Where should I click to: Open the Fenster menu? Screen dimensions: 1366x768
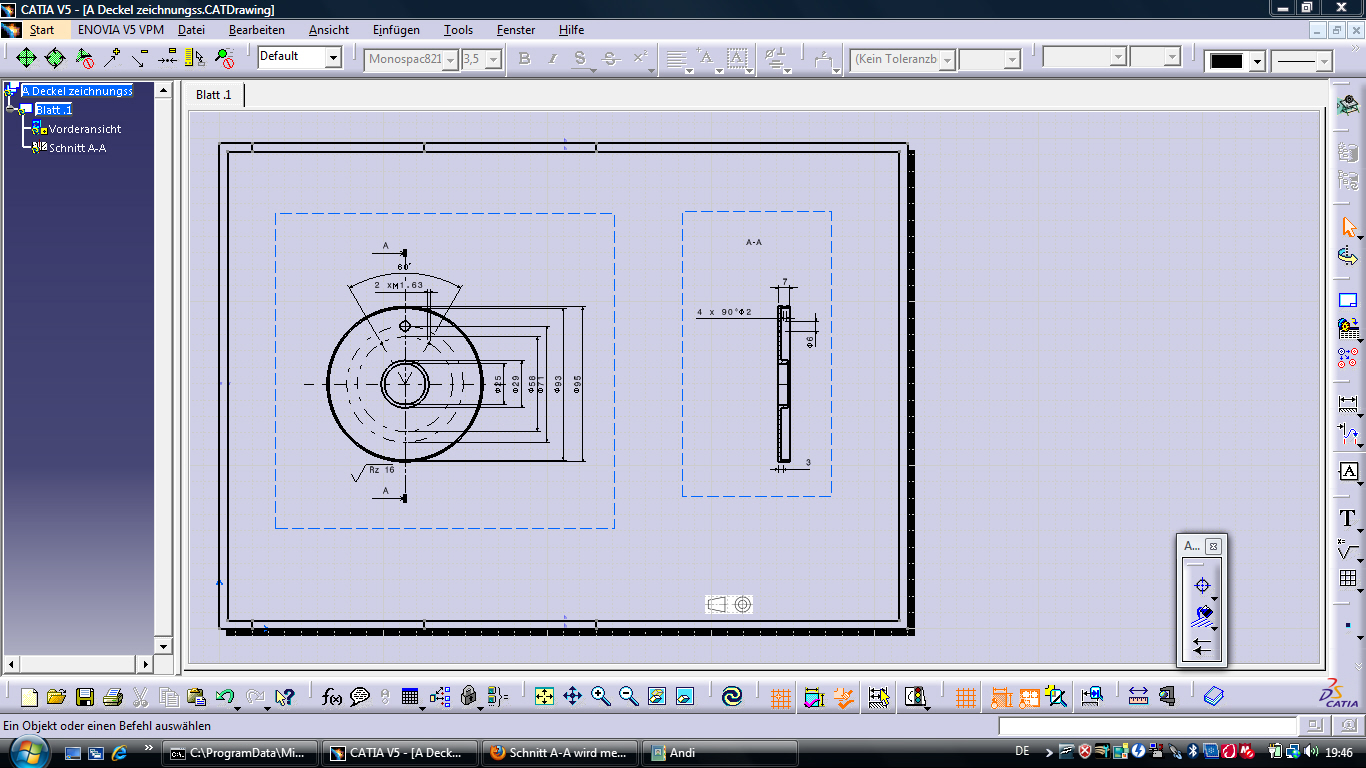click(x=516, y=30)
